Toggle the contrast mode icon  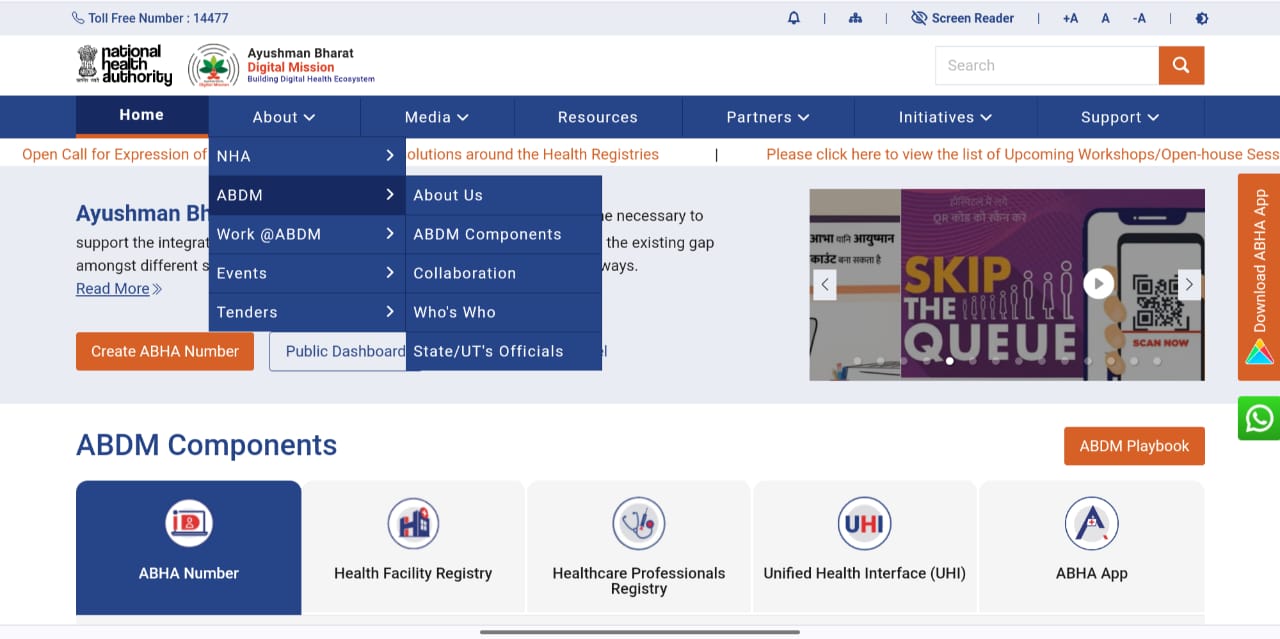(x=1201, y=18)
